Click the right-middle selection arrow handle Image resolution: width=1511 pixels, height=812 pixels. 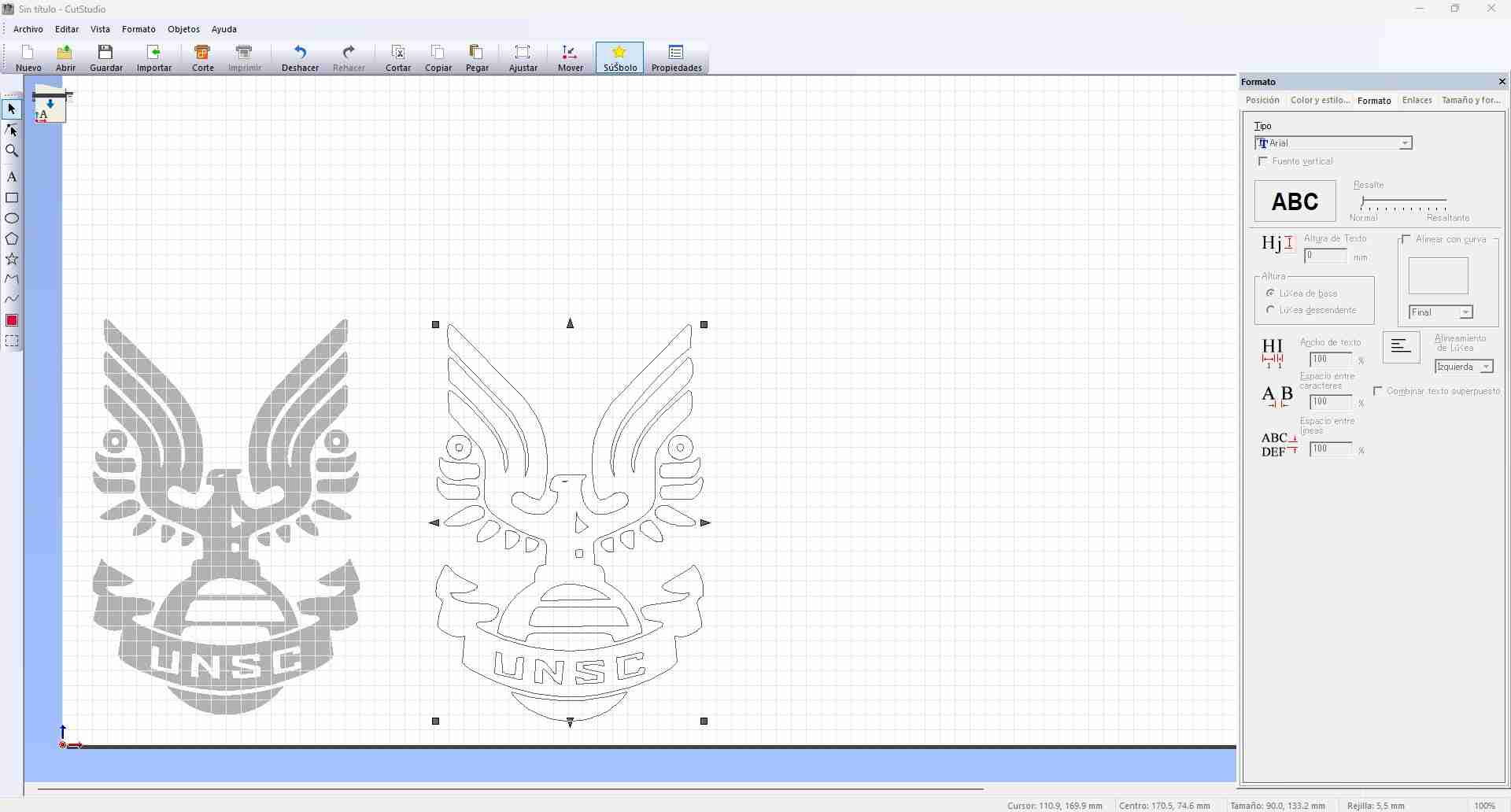706,522
